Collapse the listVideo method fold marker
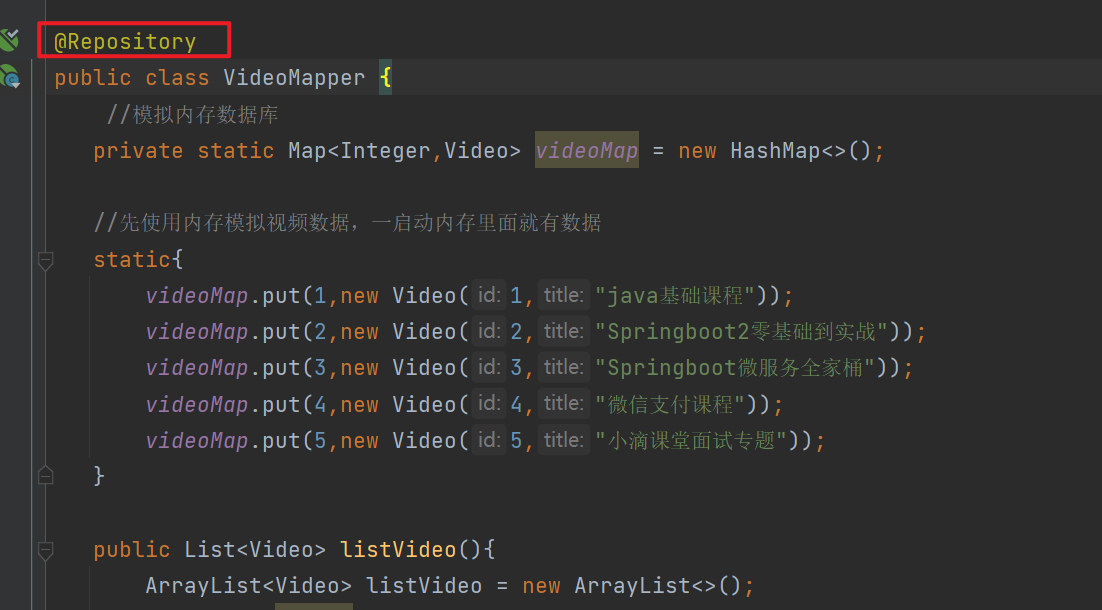The width and height of the screenshot is (1102, 610). pos(46,550)
